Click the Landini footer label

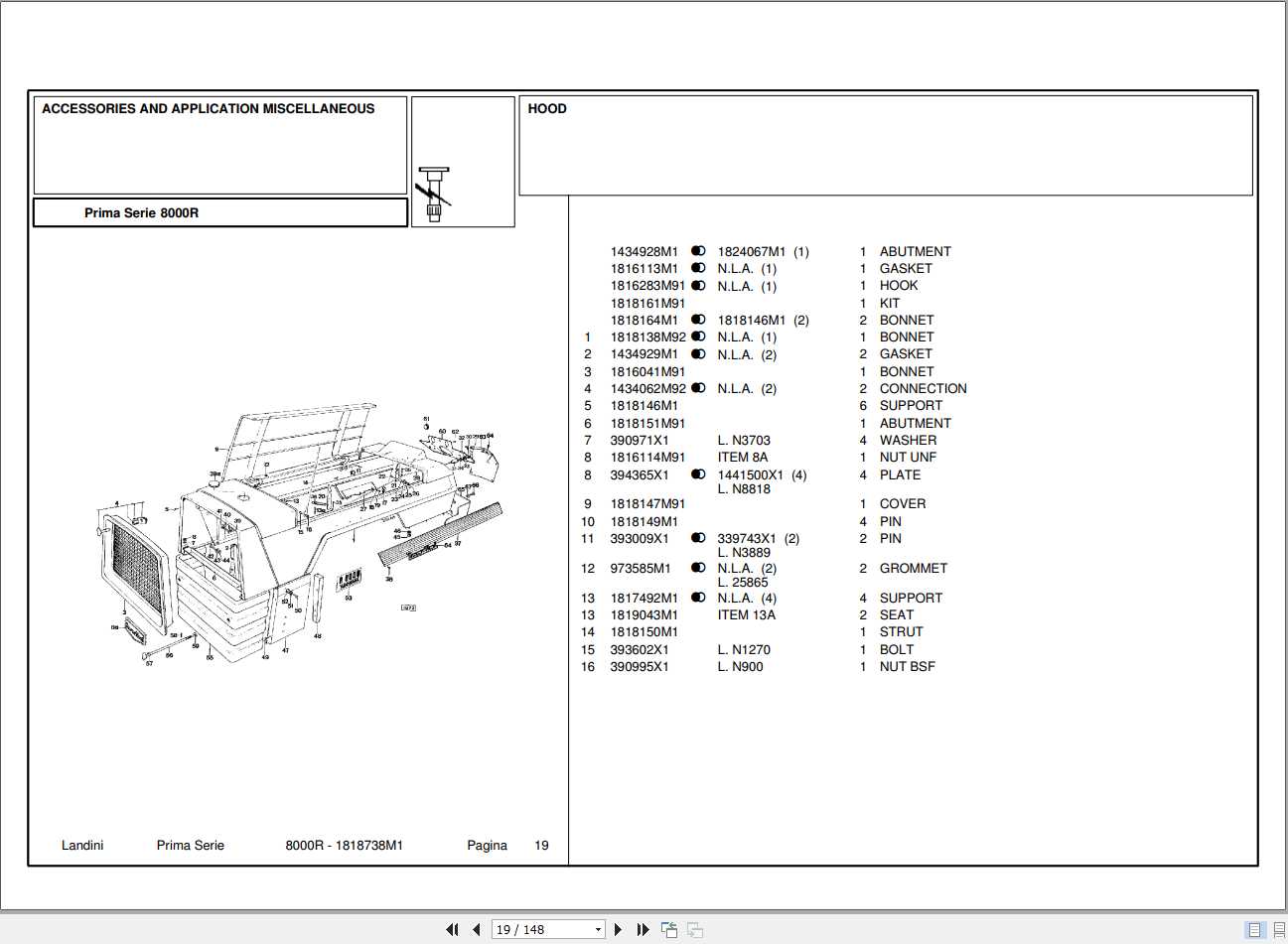coord(82,846)
